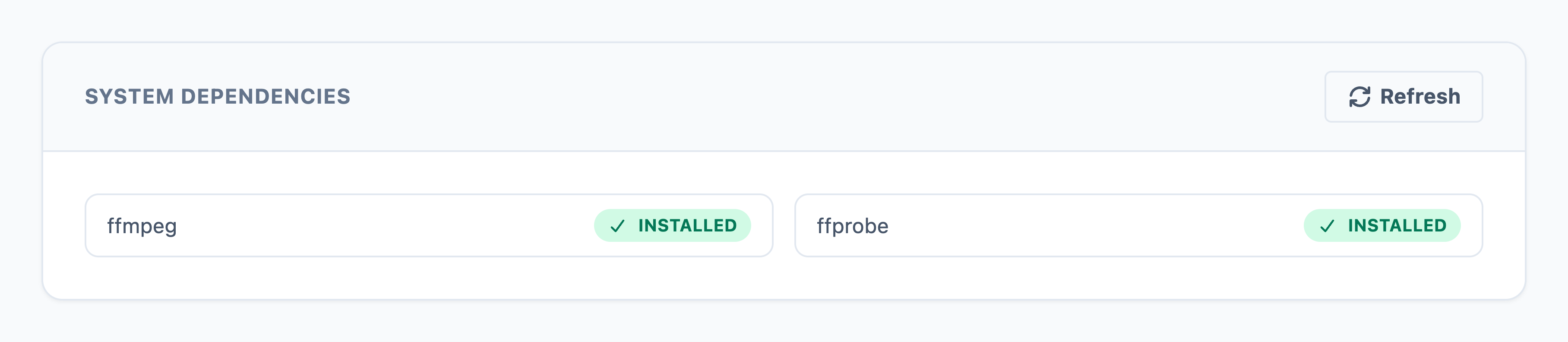Click the ffmpeg dependency name

click(x=142, y=226)
